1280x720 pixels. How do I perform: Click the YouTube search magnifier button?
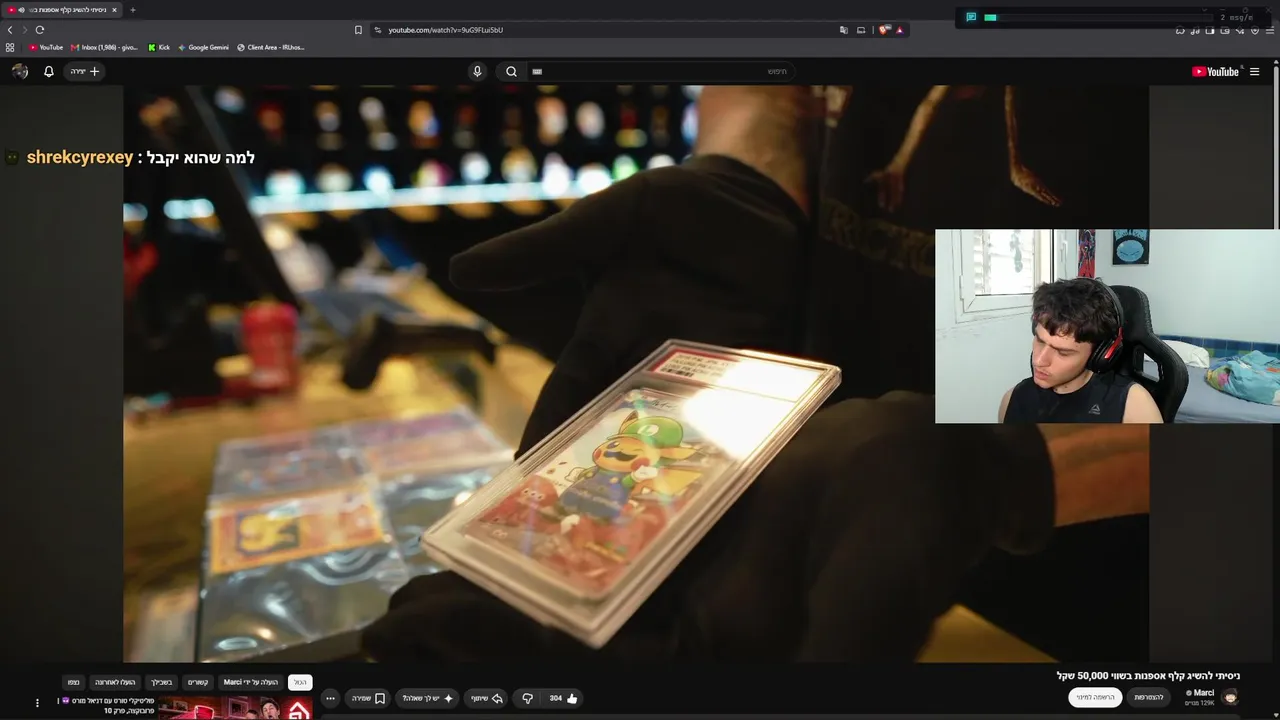tap(511, 71)
